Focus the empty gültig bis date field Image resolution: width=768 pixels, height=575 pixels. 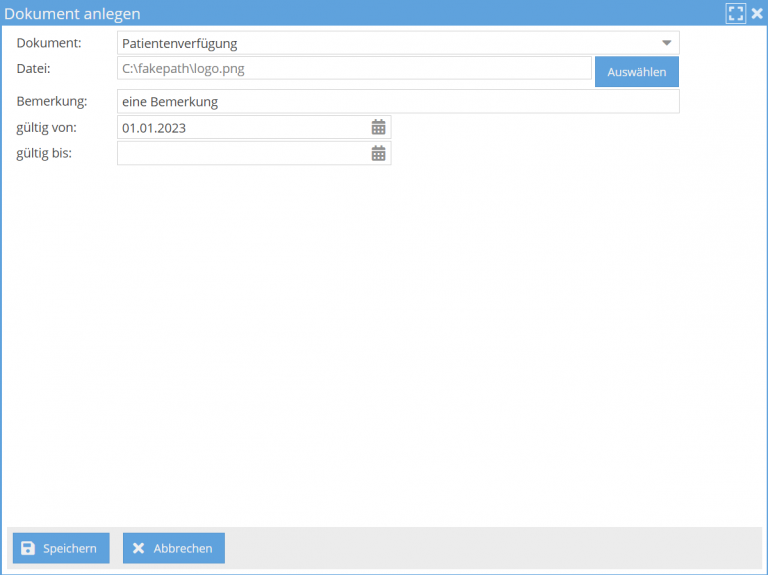[240, 154]
